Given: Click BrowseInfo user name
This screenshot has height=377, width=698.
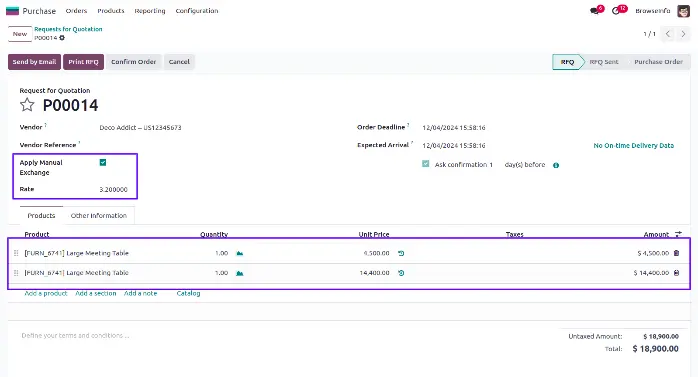Looking at the screenshot, I should tap(652, 11).
